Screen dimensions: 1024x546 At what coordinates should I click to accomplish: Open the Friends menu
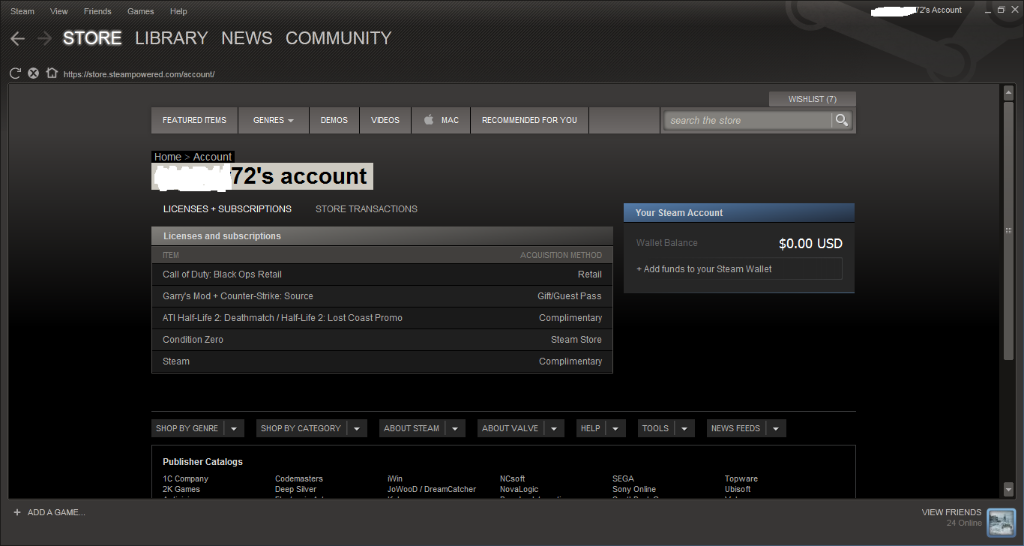97,11
